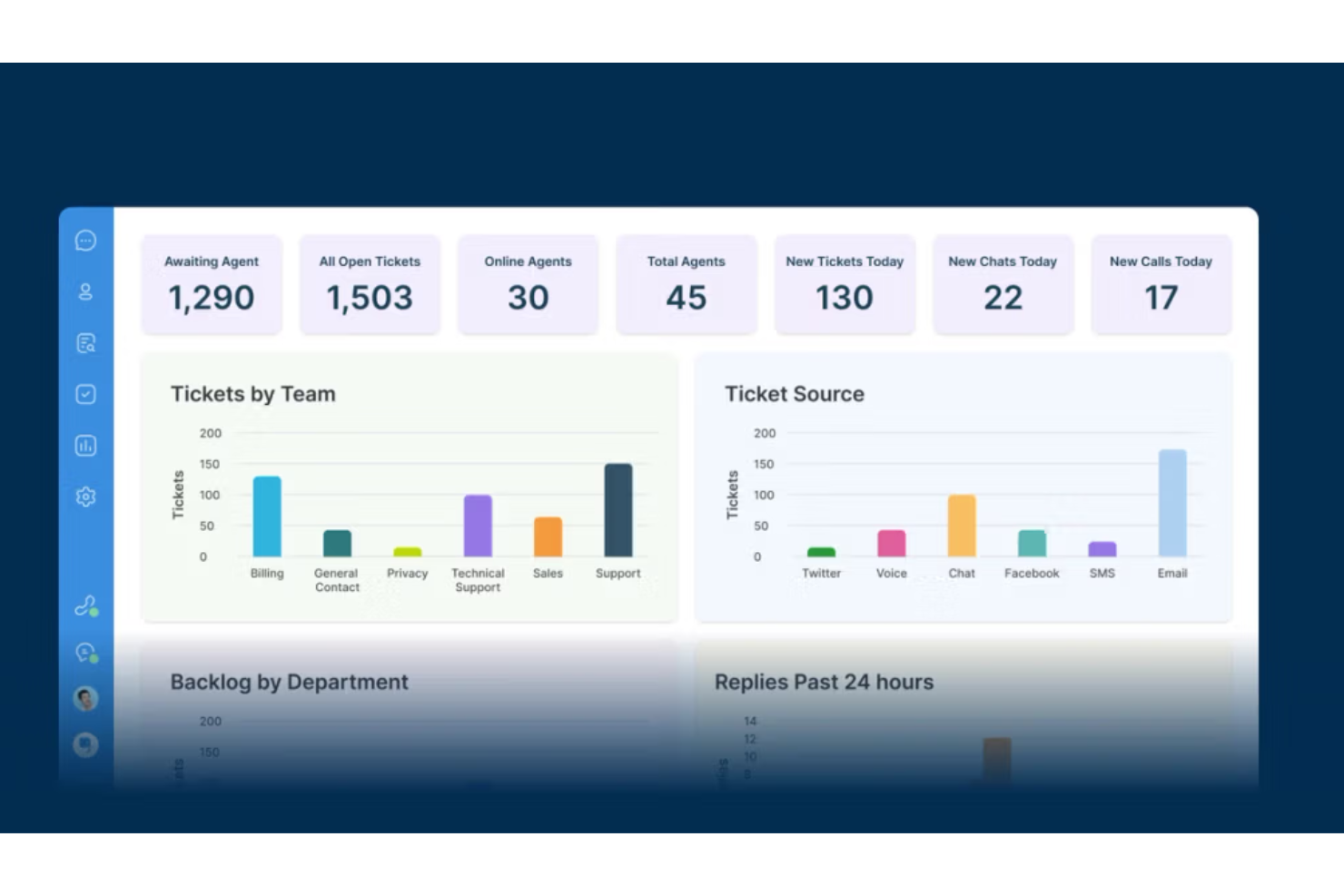
Task: Open the Contacts section from the sidebar
Action: (85, 292)
